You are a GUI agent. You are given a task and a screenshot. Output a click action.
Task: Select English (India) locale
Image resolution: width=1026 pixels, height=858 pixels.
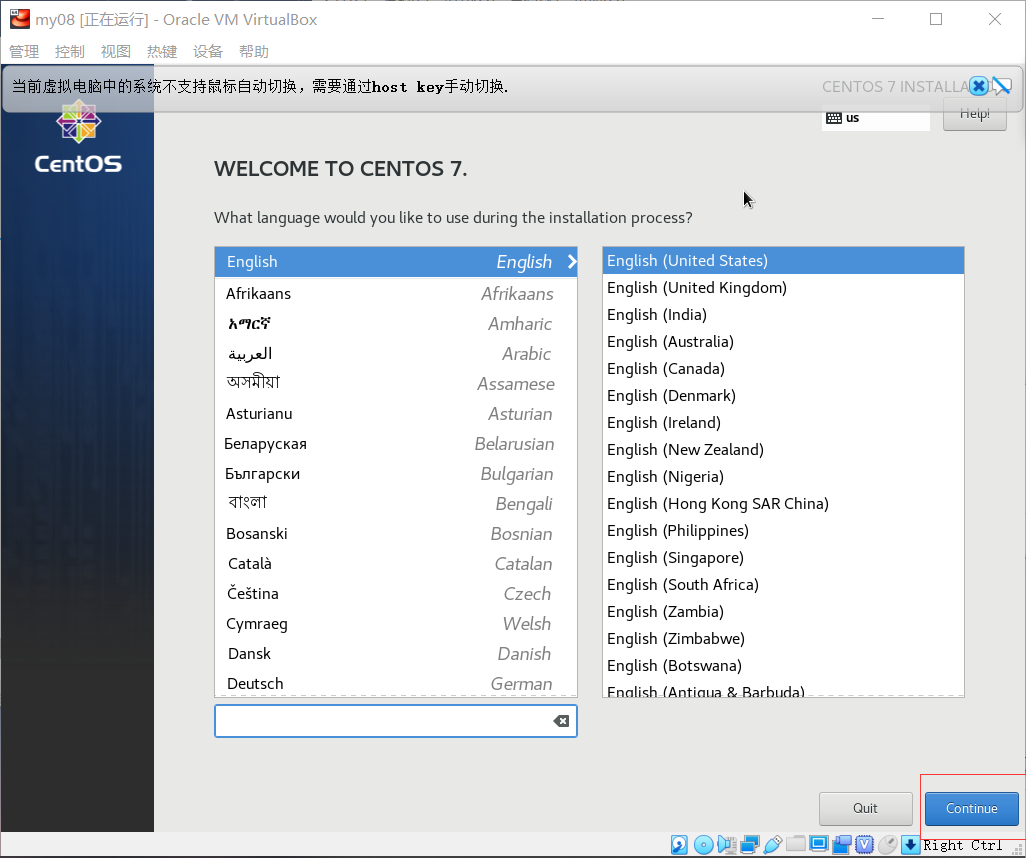point(783,315)
